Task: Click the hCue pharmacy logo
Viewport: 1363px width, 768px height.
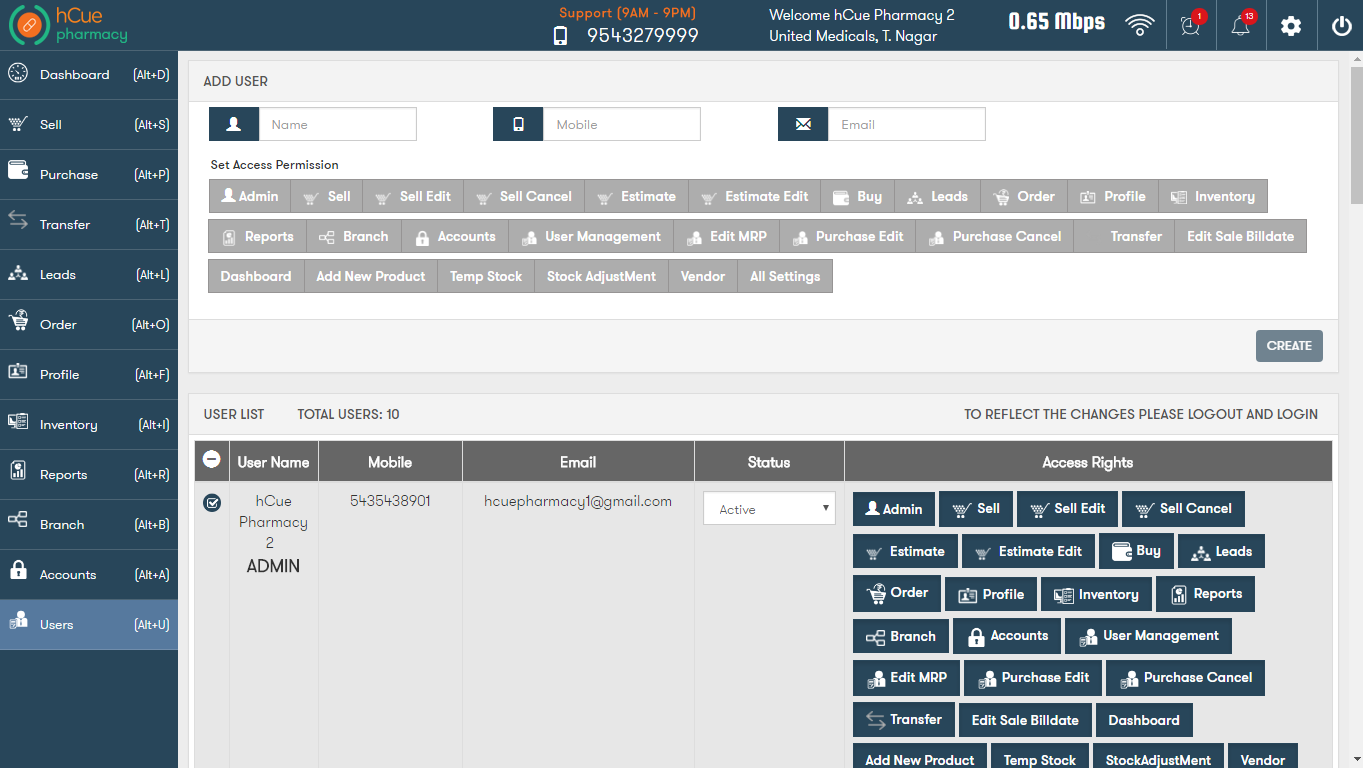Action: click(69, 25)
